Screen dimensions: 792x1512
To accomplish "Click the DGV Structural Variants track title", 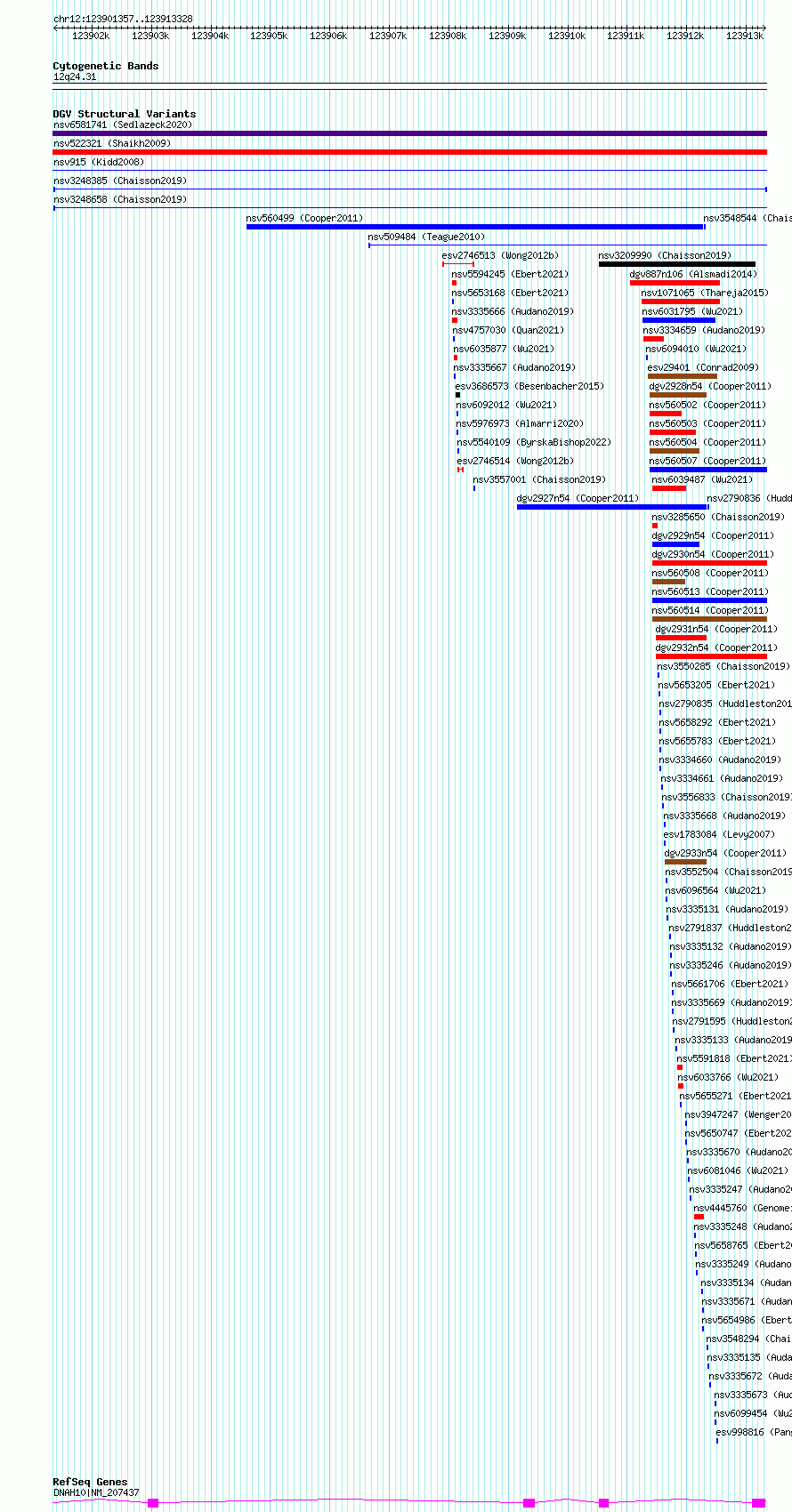I will [x=125, y=114].
